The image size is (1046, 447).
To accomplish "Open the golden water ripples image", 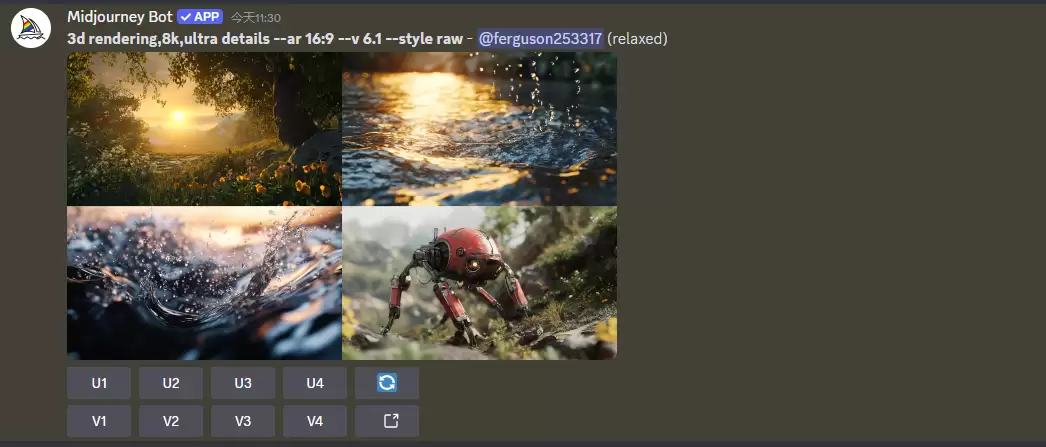I will coord(479,129).
